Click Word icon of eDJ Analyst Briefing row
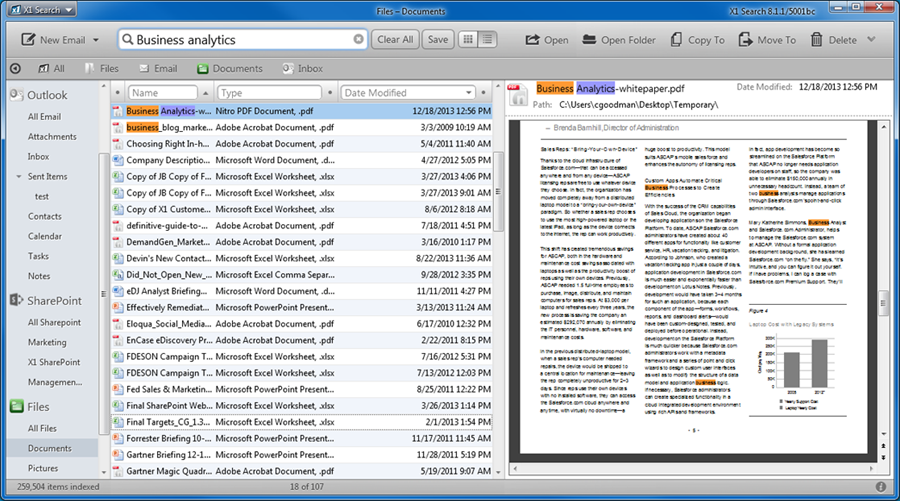The height and width of the screenshot is (501, 900). pos(118,291)
